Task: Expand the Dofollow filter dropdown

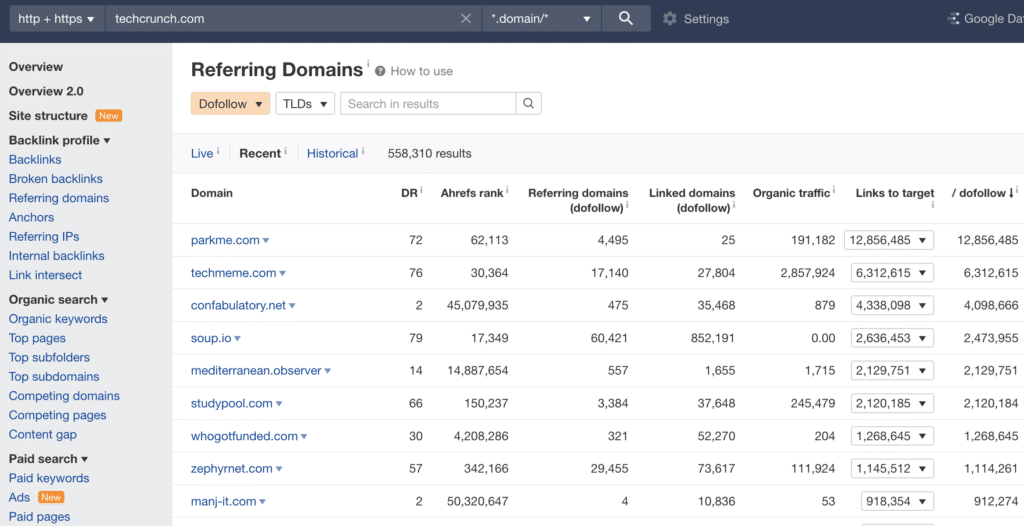Action: click(x=230, y=103)
